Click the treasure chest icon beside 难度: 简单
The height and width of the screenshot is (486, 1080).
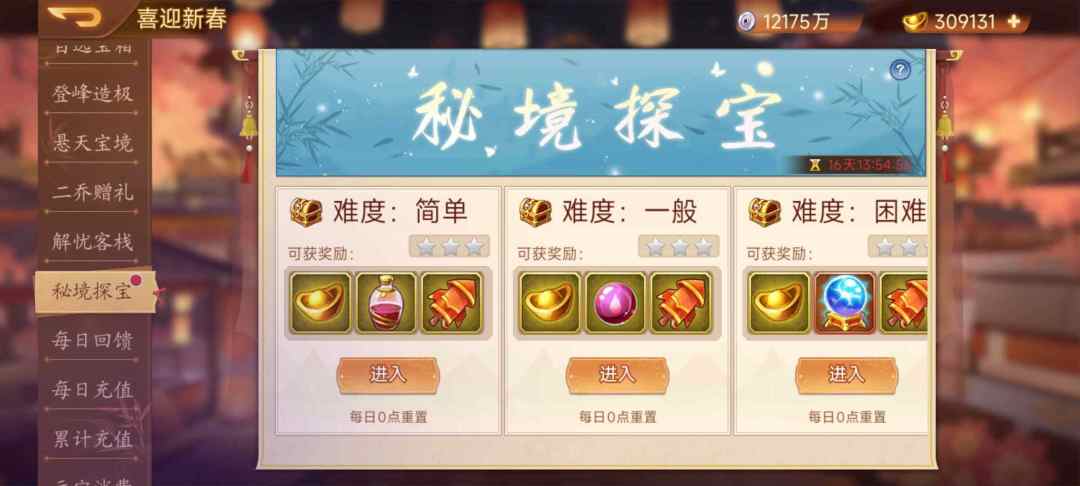pyautogui.click(x=305, y=212)
